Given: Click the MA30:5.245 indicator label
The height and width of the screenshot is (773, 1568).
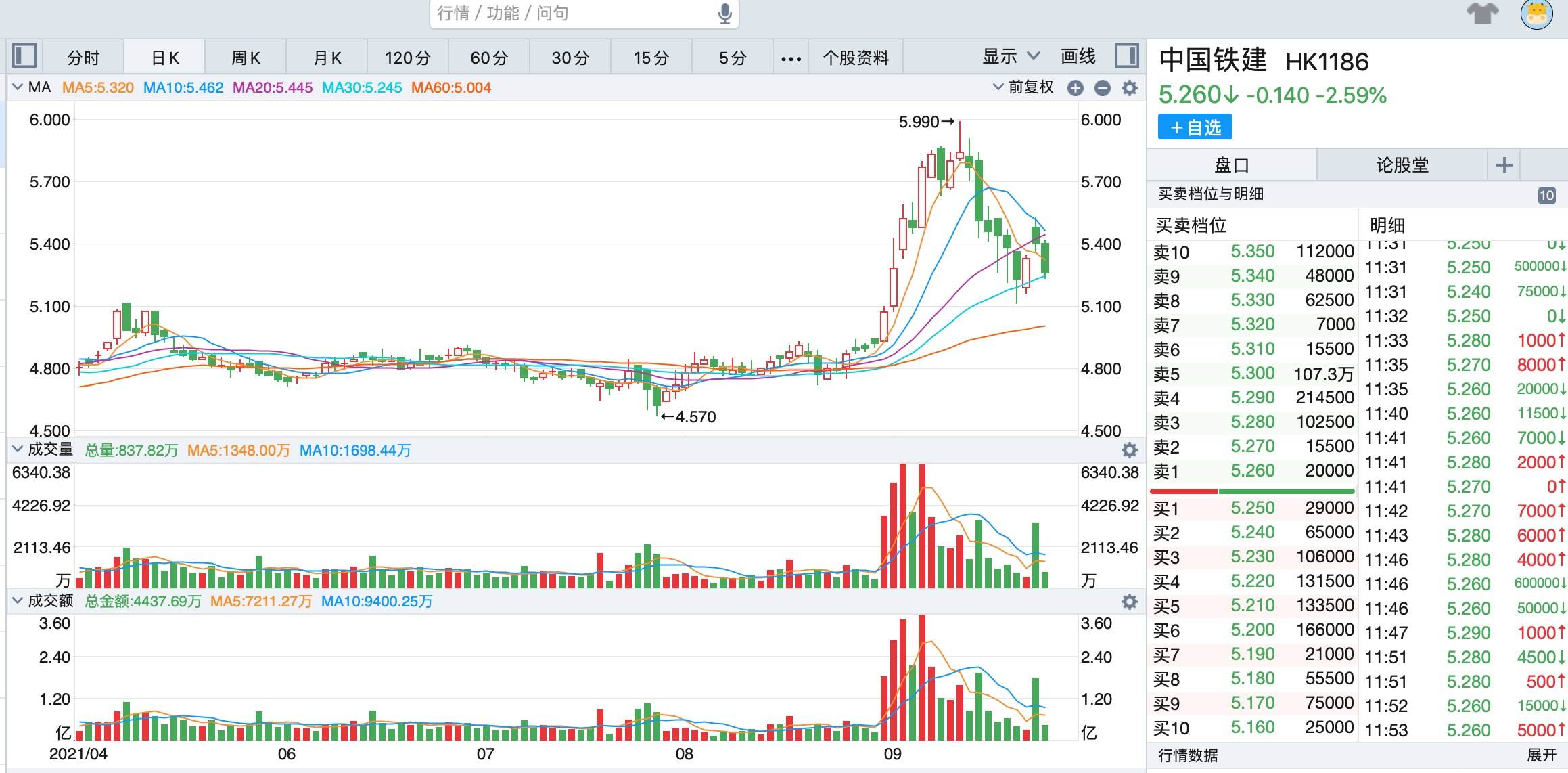Looking at the screenshot, I should pyautogui.click(x=362, y=87).
